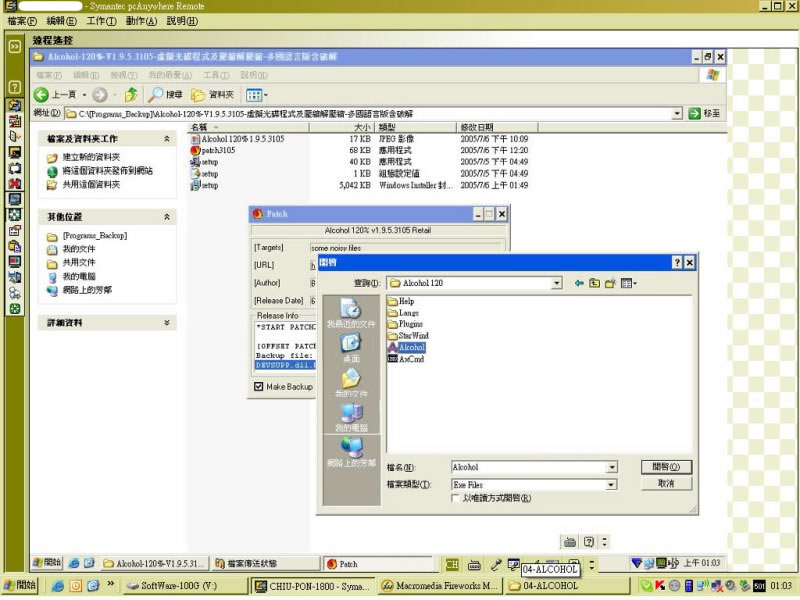This screenshot has height=600, width=800.
Task: Open the 說明(H) menu in pcAnywhere
Action: pos(182,21)
